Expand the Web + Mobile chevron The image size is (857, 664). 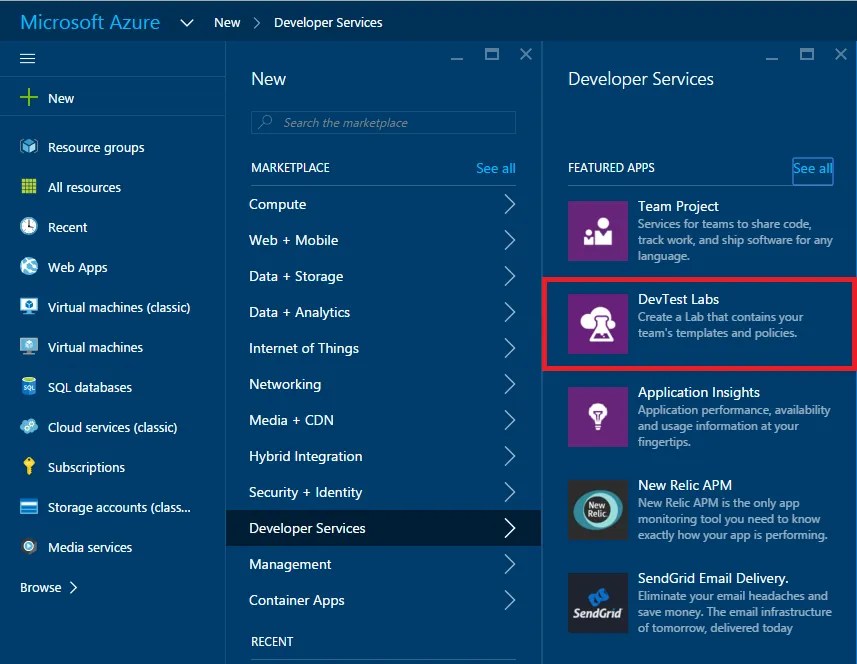(x=509, y=240)
